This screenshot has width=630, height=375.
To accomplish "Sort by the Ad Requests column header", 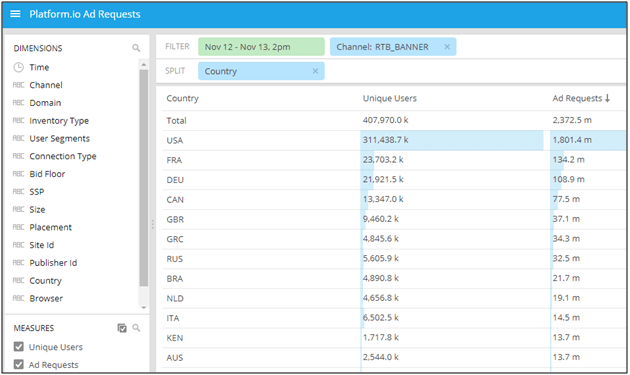I will 577,98.
